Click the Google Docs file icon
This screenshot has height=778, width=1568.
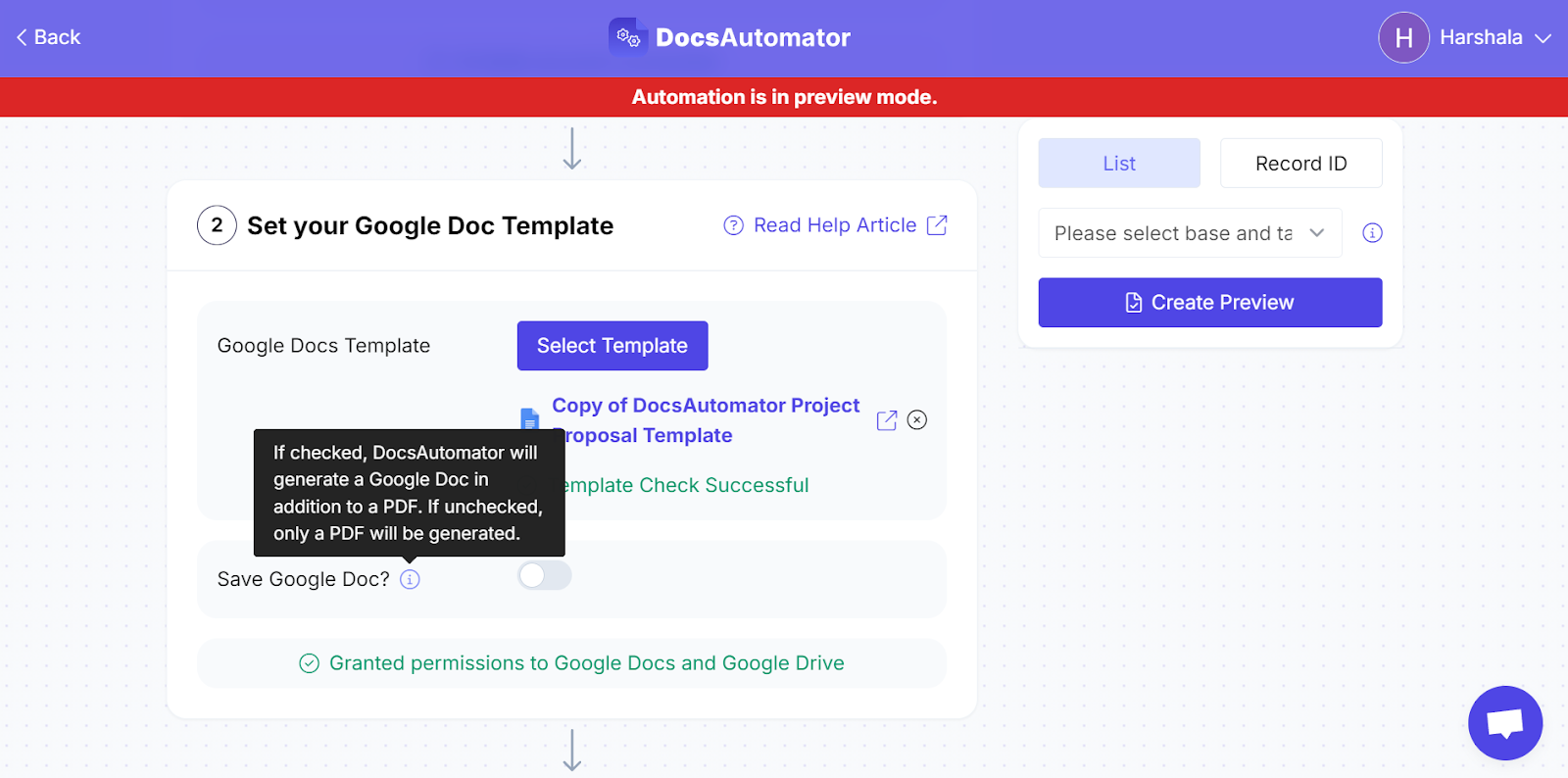pyautogui.click(x=529, y=418)
